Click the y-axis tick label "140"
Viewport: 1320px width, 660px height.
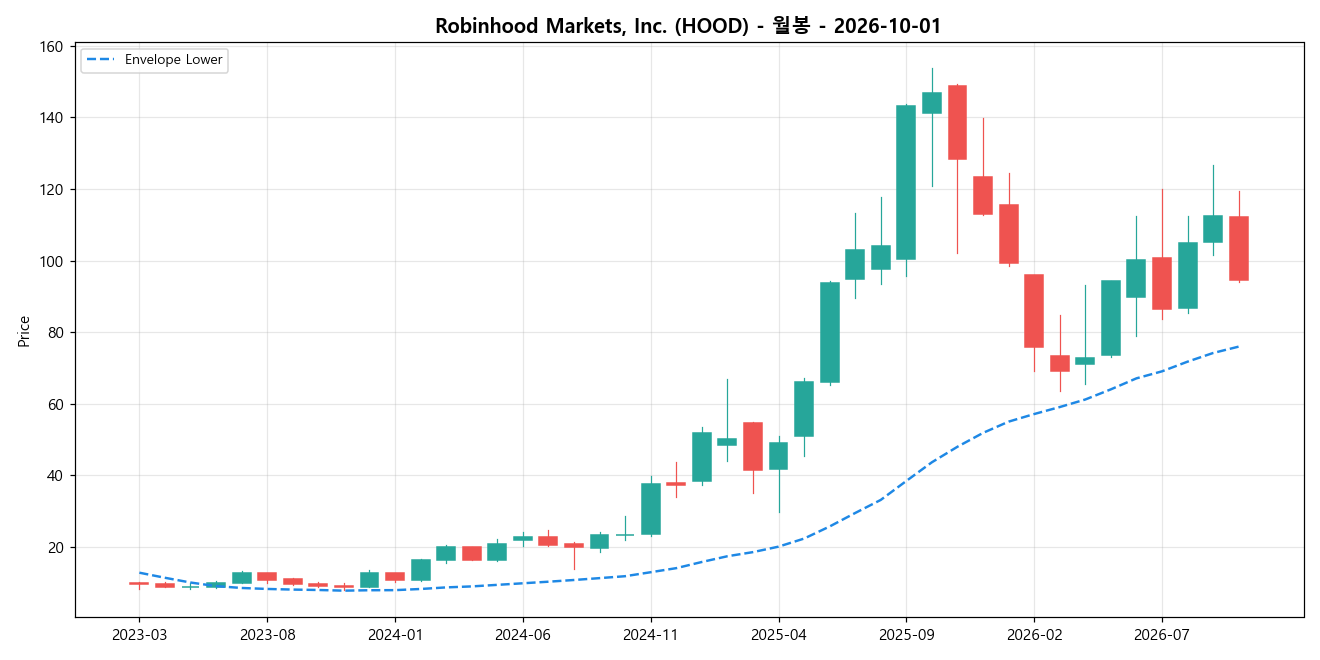tap(52, 118)
